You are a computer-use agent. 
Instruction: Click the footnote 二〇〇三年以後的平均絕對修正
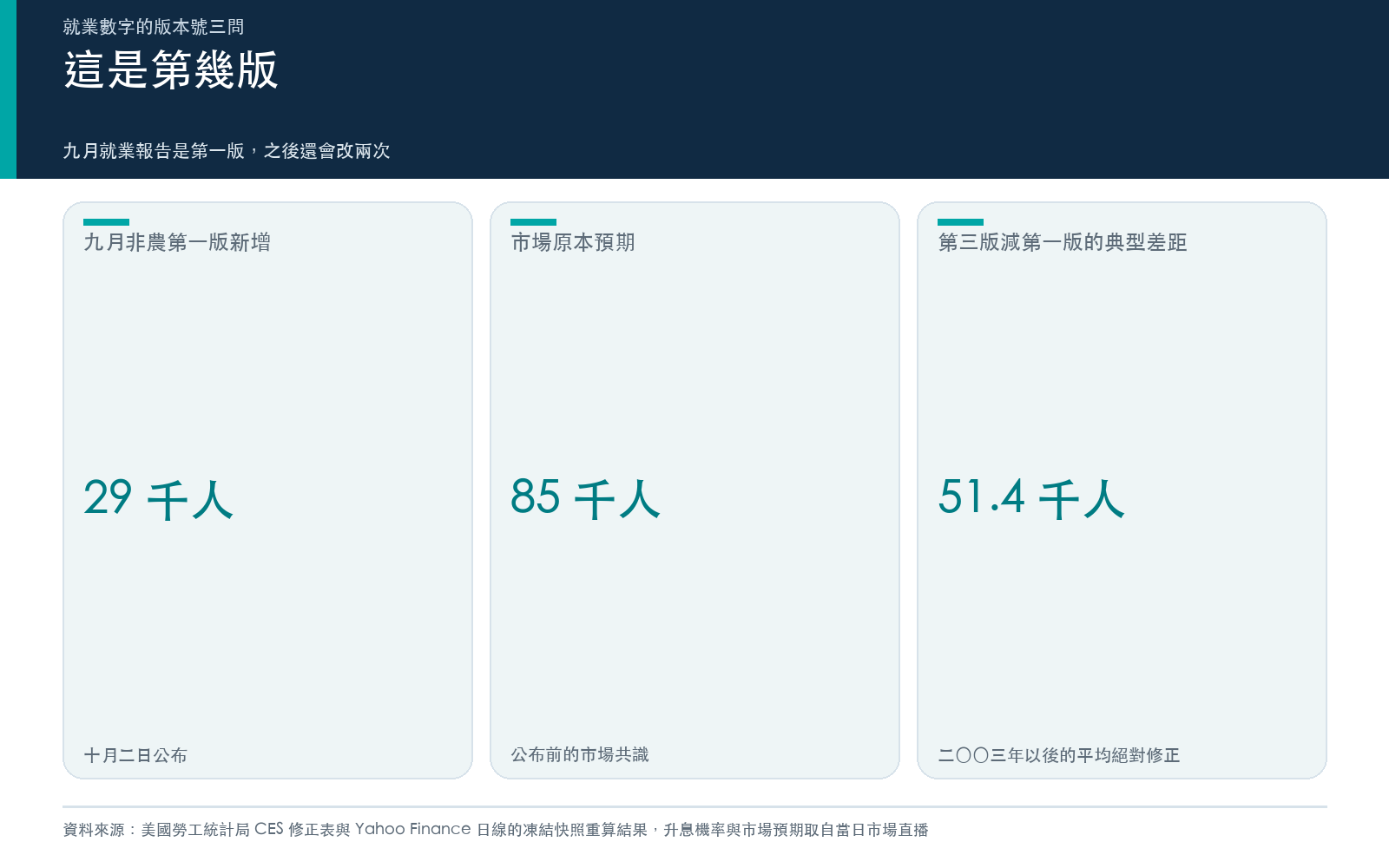pyautogui.click(x=1059, y=755)
